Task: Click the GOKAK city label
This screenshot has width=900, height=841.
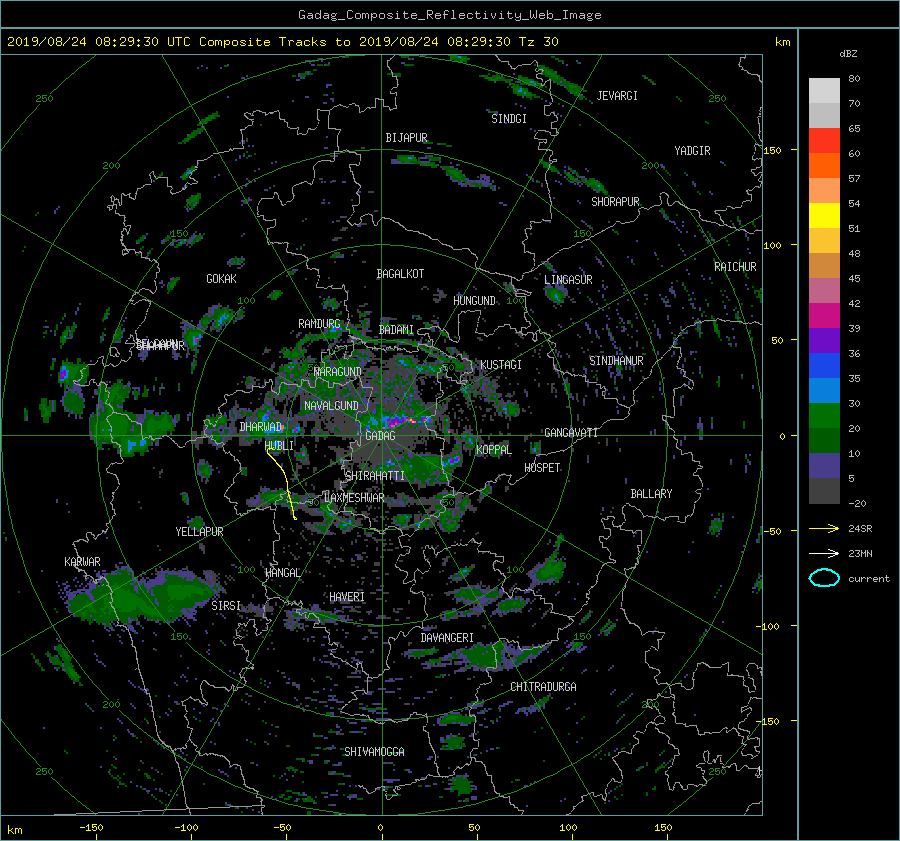Action: pyautogui.click(x=221, y=279)
